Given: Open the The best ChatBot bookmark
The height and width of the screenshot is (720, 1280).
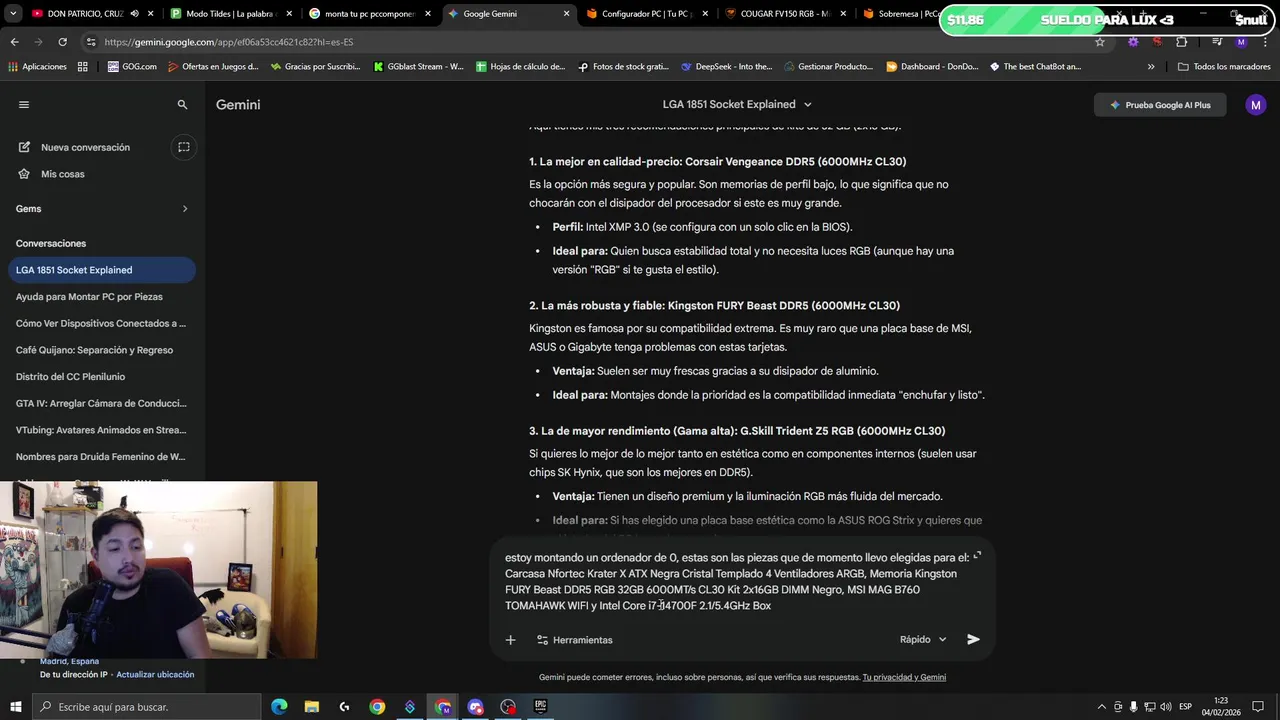Looking at the screenshot, I should (1035, 67).
